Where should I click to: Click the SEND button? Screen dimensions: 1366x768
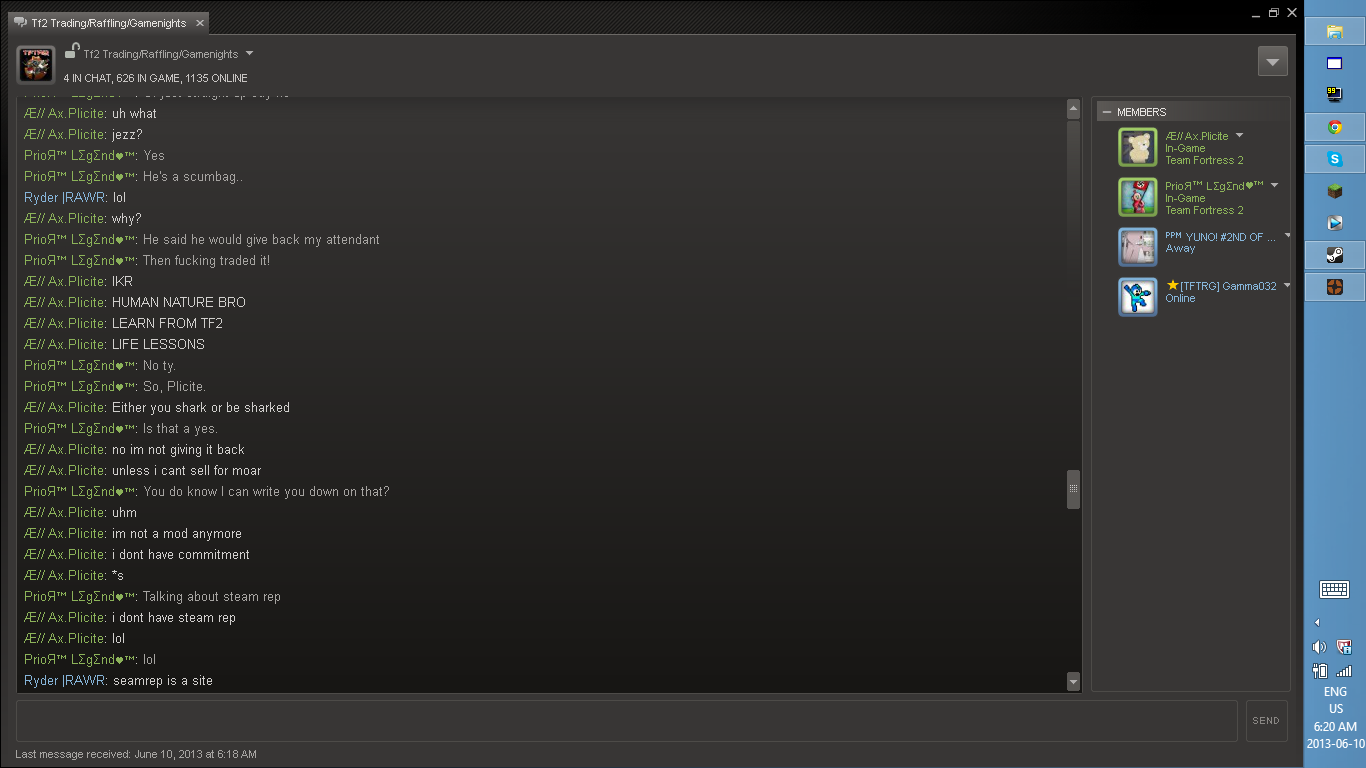click(x=1266, y=721)
